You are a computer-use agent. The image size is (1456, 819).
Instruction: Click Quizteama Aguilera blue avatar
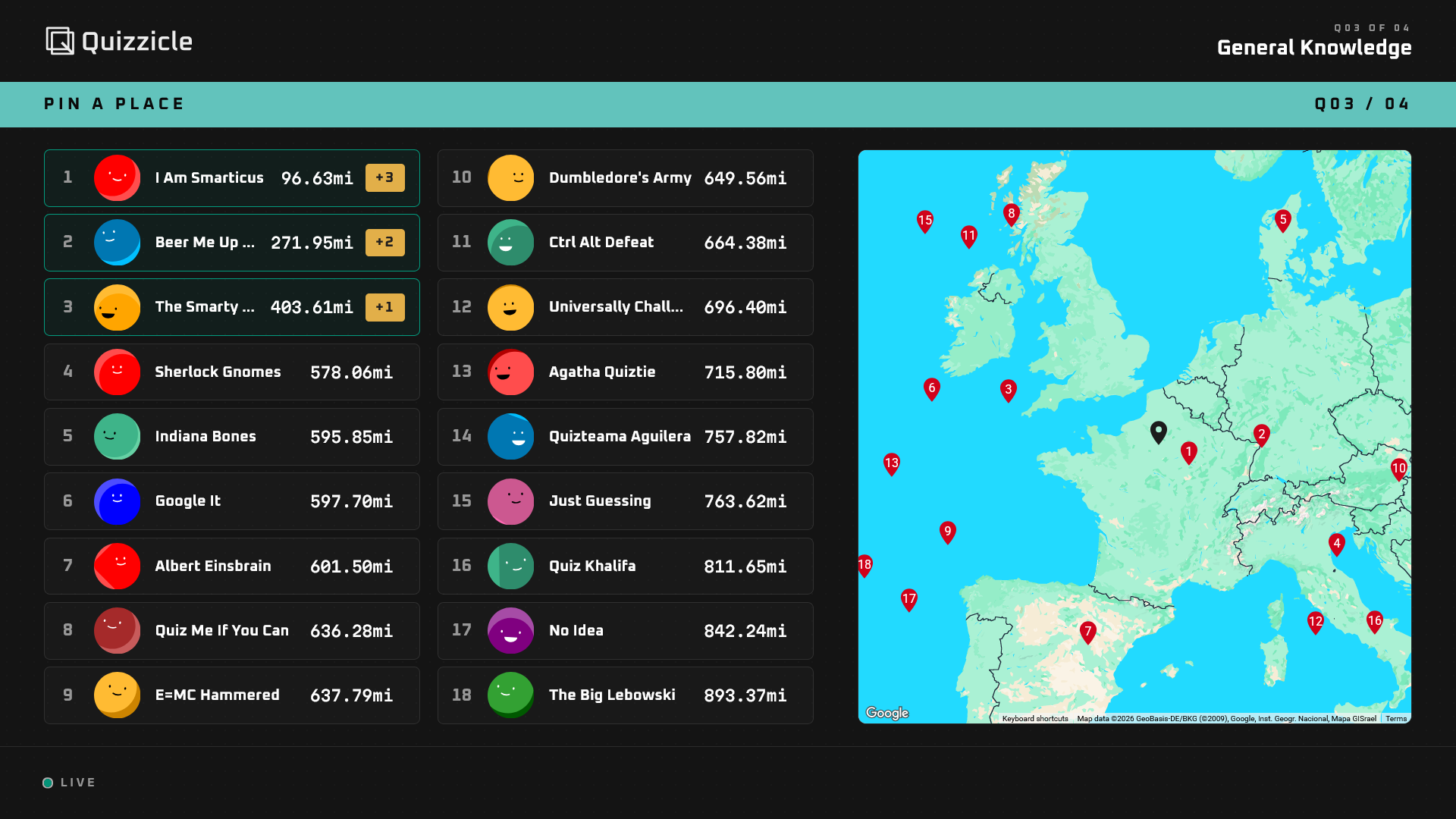coord(511,437)
